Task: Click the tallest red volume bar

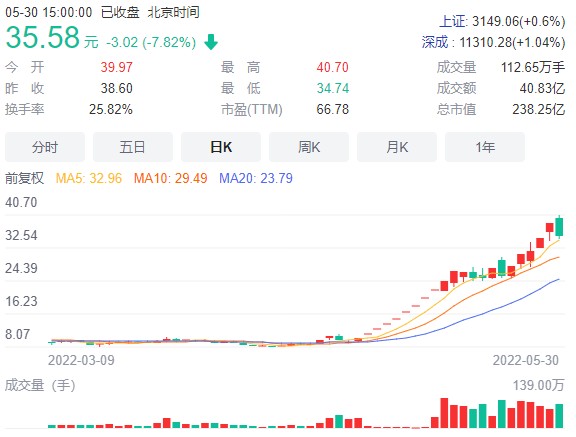Action: (444, 413)
